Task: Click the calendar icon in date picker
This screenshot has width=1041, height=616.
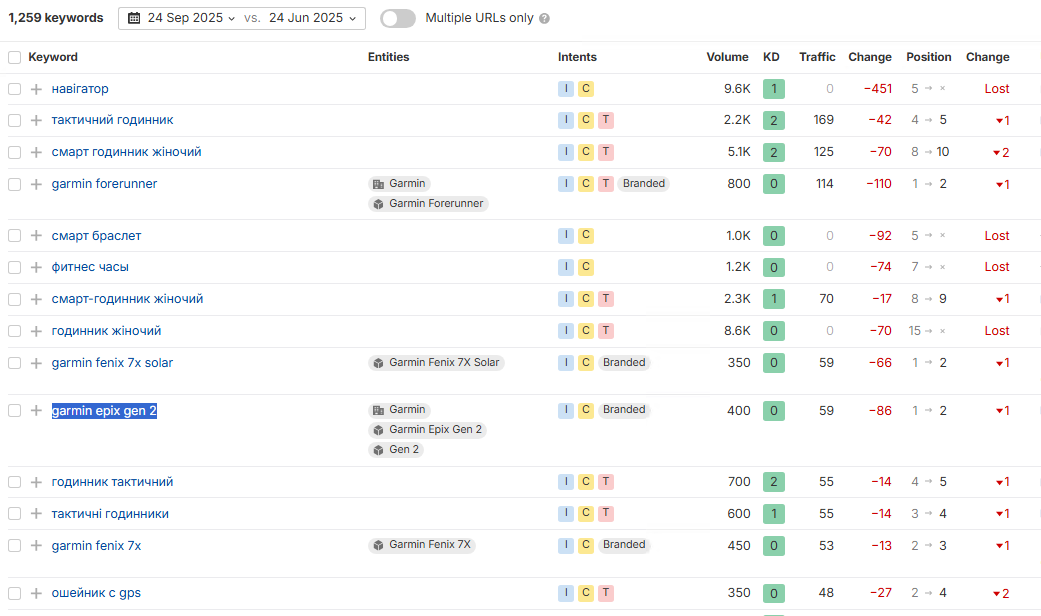Action: (134, 18)
